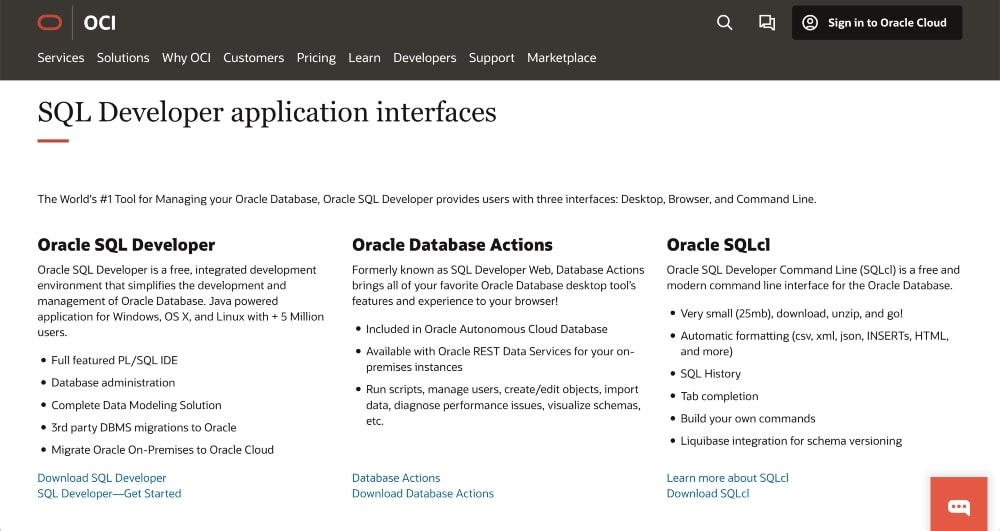Open the Learn menu
This screenshot has width=1000, height=531.
point(364,57)
